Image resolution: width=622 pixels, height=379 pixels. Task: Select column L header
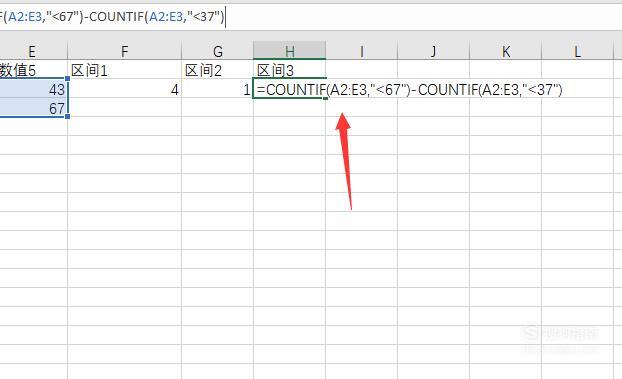578,51
